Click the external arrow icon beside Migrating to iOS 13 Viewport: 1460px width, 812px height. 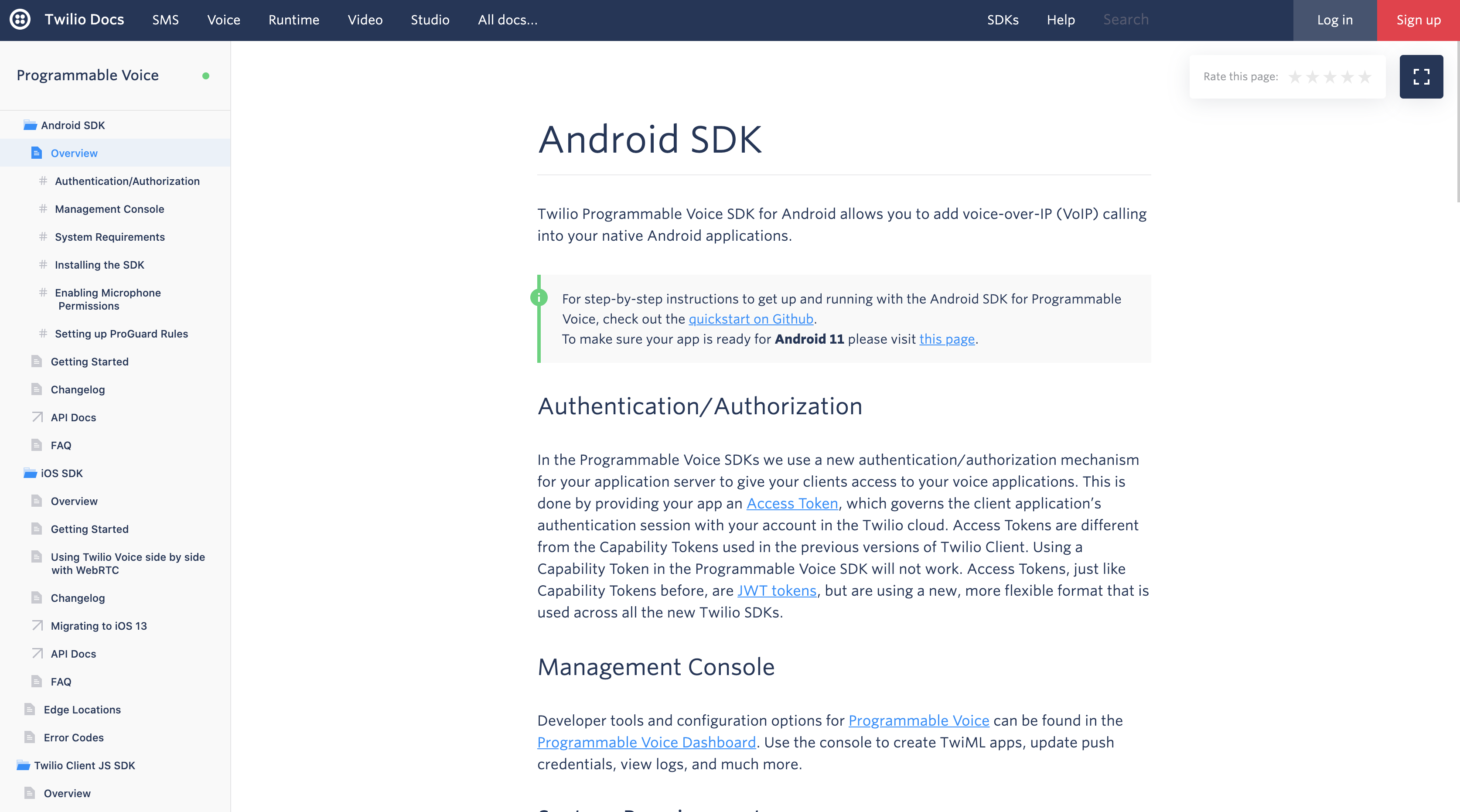click(x=38, y=626)
